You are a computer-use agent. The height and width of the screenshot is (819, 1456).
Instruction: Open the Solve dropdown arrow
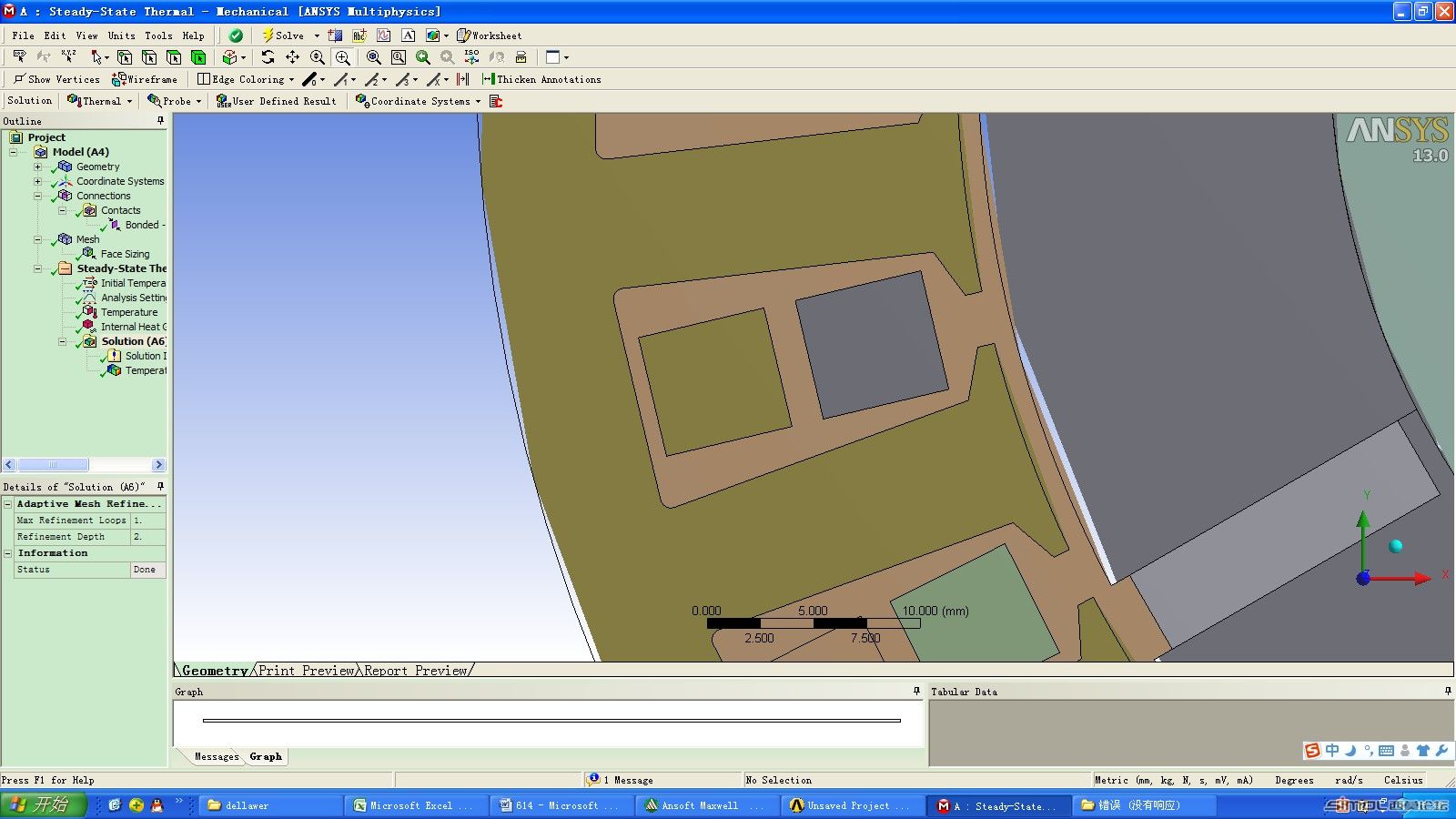317,35
